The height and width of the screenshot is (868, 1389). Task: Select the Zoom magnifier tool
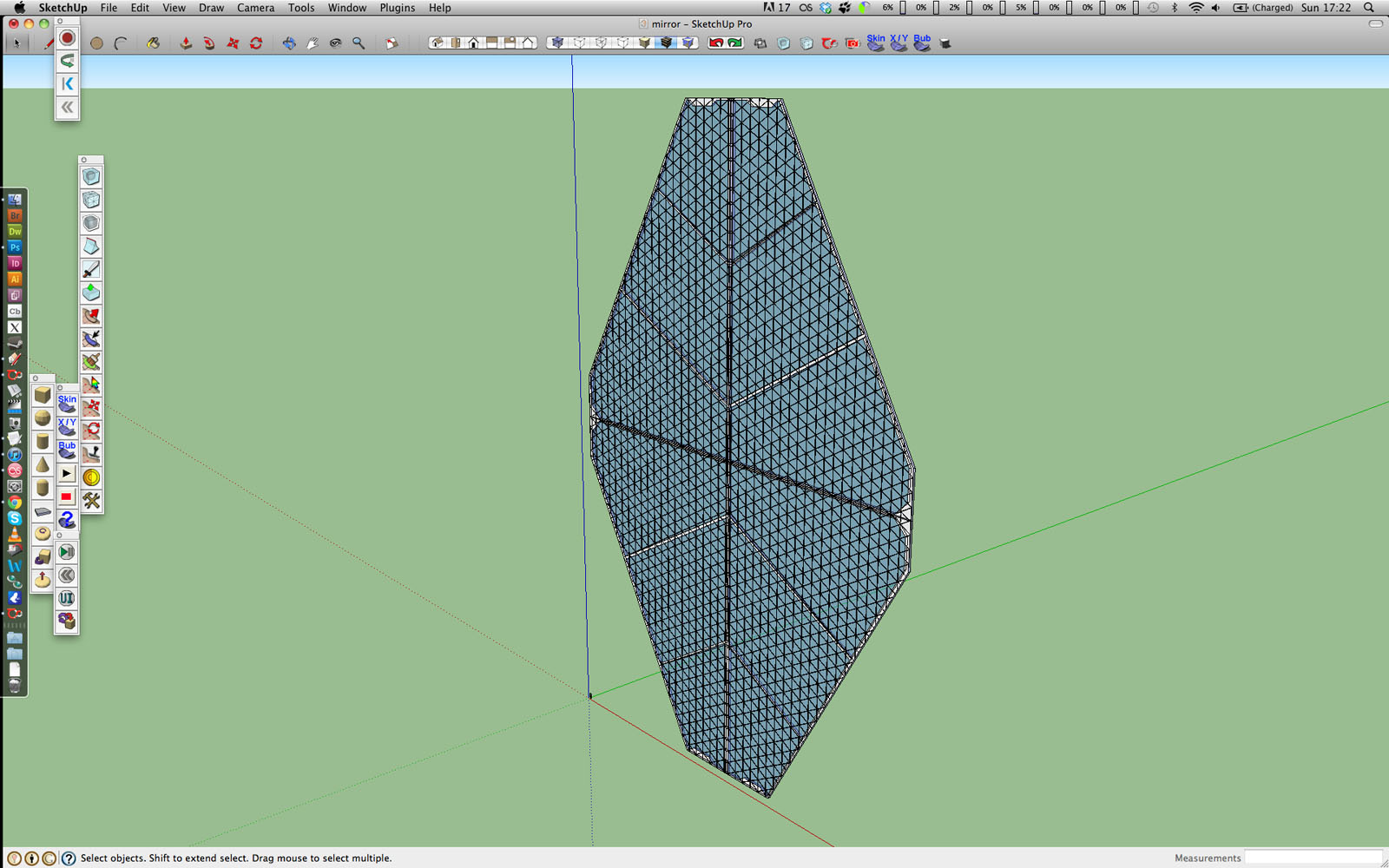coord(359,43)
